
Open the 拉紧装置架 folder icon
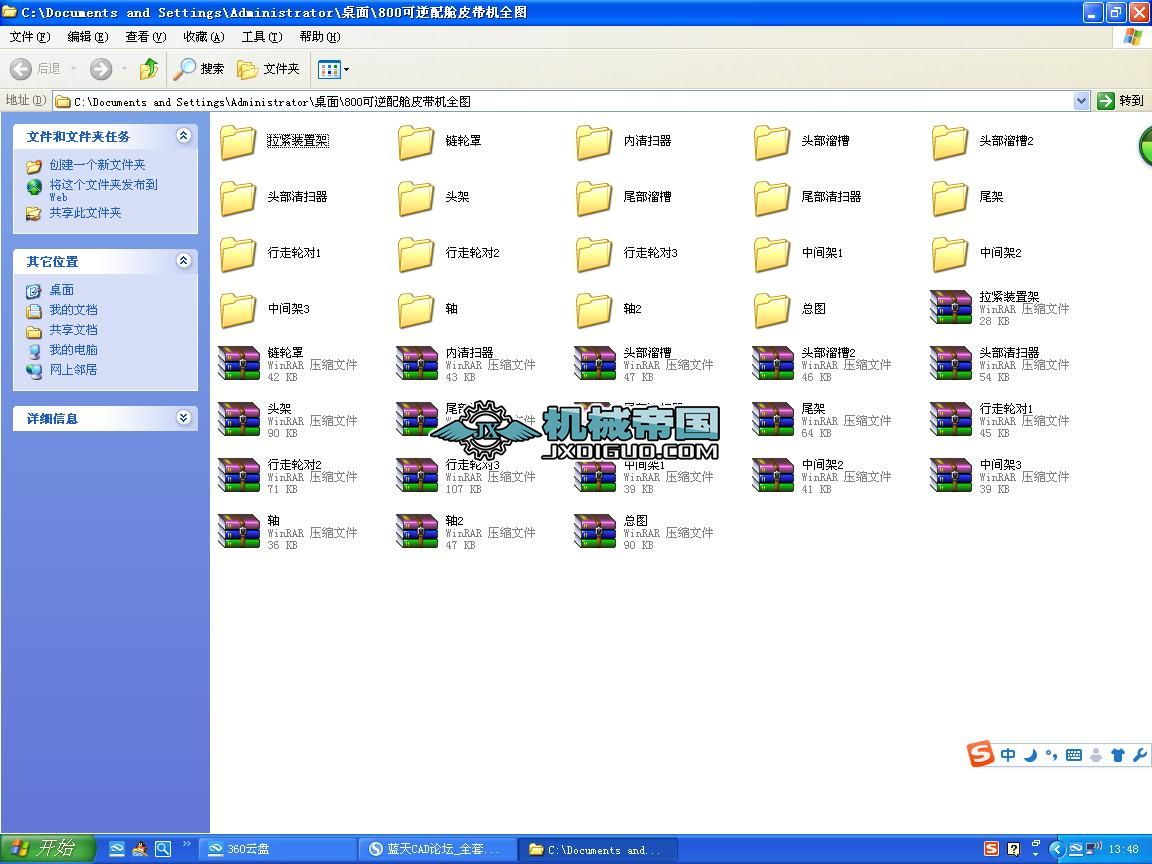click(x=238, y=142)
